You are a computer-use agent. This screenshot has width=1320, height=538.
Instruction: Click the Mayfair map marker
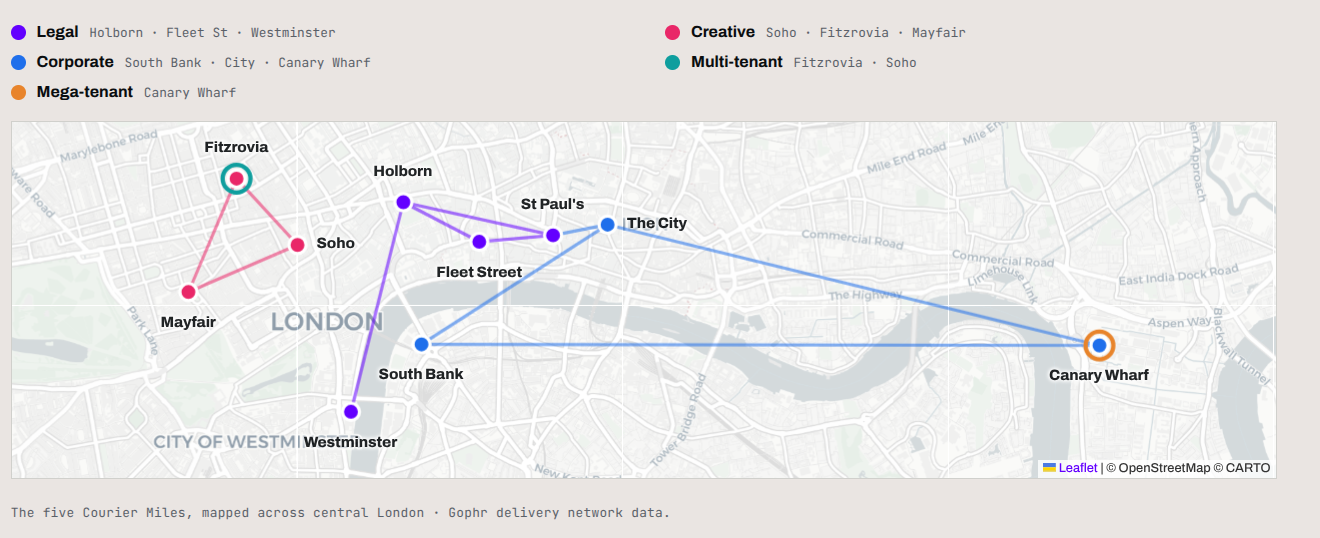click(x=188, y=292)
